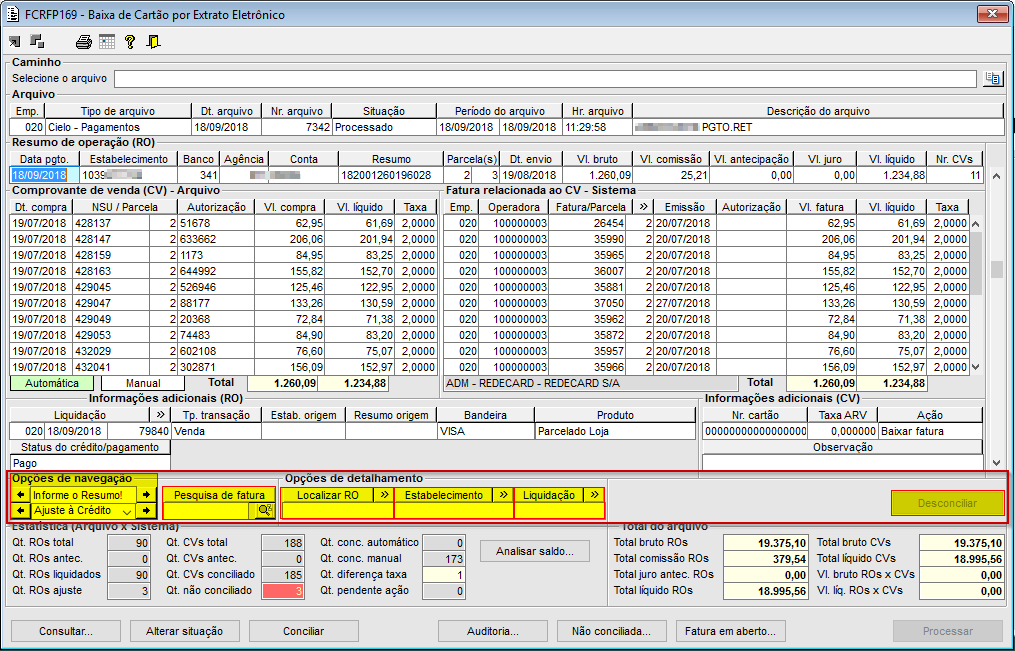Toggle the Manual mode button
Screen dimensions: 1015x651
[143, 383]
